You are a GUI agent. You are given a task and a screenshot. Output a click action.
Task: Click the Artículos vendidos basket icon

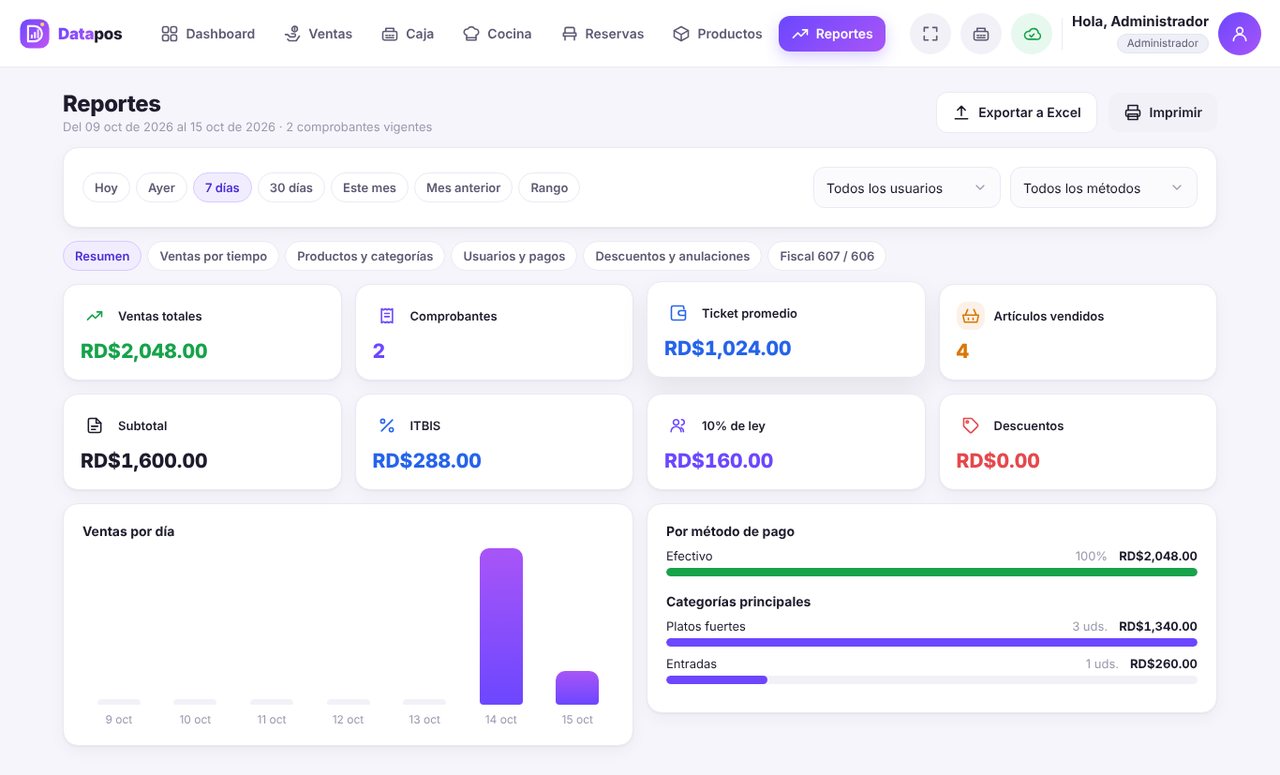point(970,316)
